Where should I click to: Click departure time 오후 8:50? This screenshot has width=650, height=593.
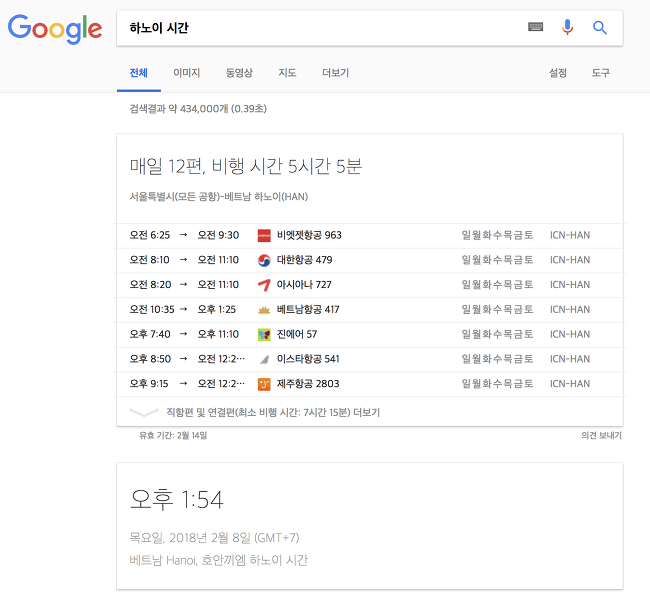150,359
